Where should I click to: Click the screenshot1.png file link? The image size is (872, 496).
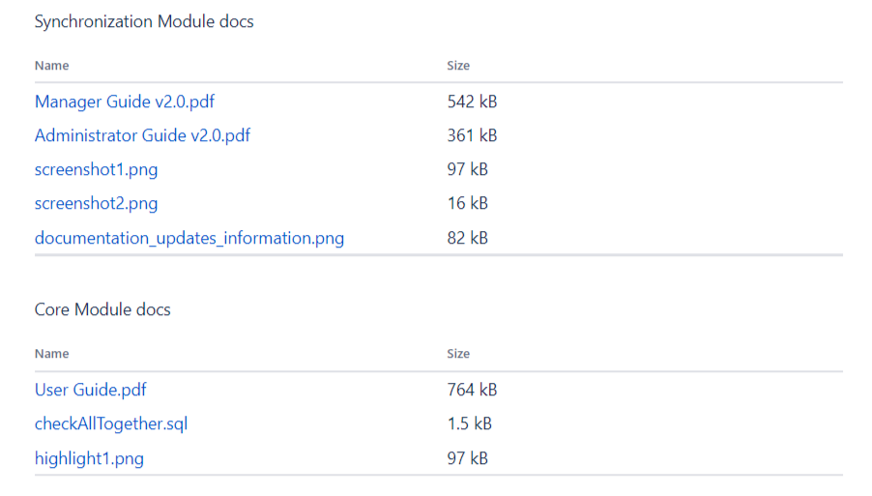point(96,170)
